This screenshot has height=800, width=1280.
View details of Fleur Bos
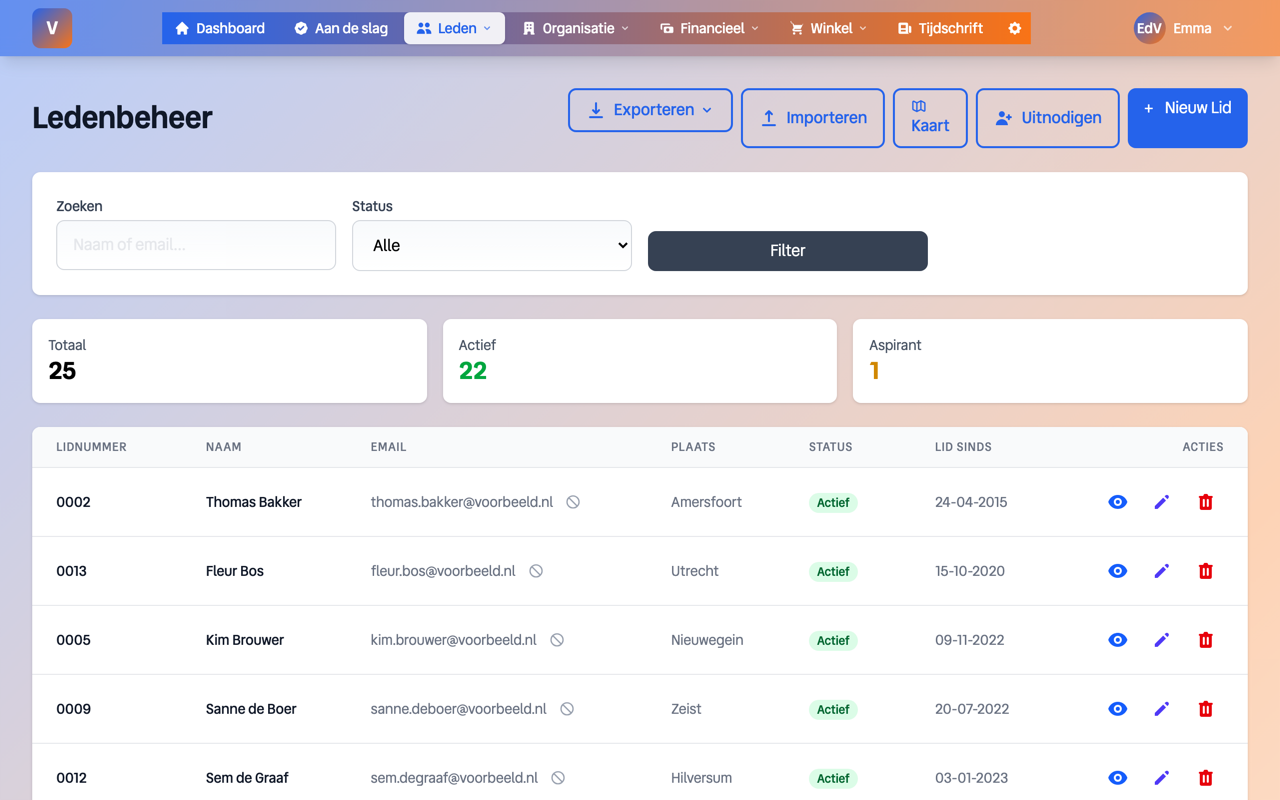[1118, 571]
